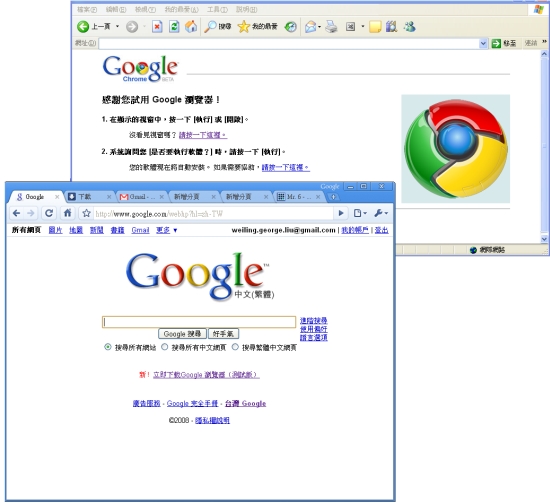The width and height of the screenshot is (550, 503).
Task: Select the Traditional Chinese pages radio button
Action: (235, 347)
